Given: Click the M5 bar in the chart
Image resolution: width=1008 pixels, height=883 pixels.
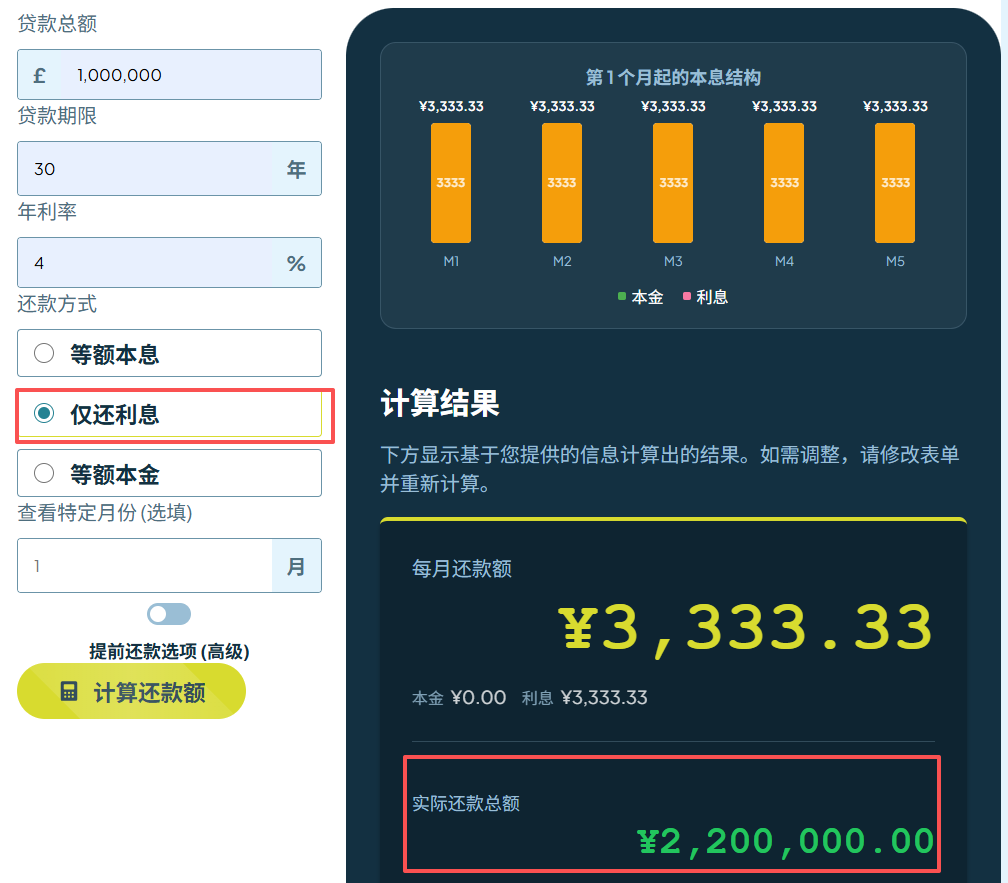Looking at the screenshot, I should (894, 183).
